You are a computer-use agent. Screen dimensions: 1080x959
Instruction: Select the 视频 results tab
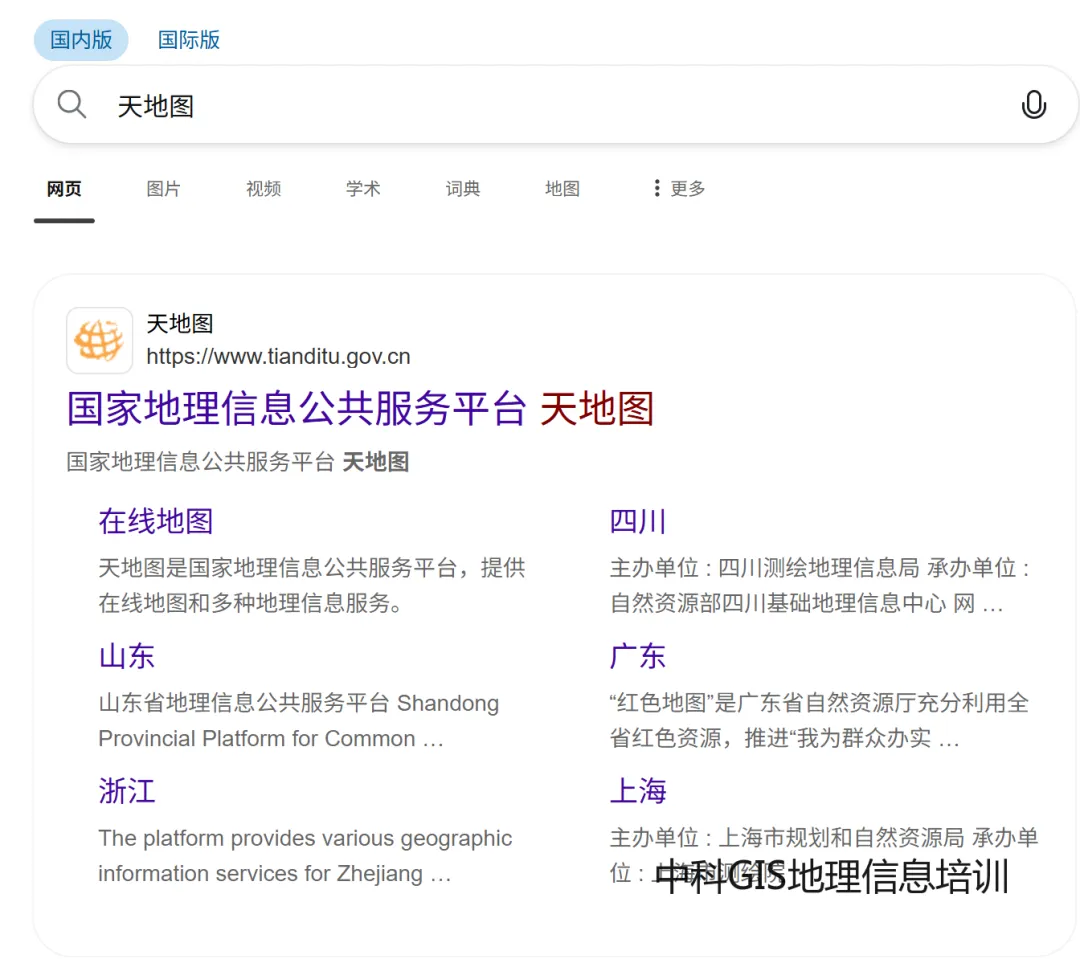[x=263, y=189]
